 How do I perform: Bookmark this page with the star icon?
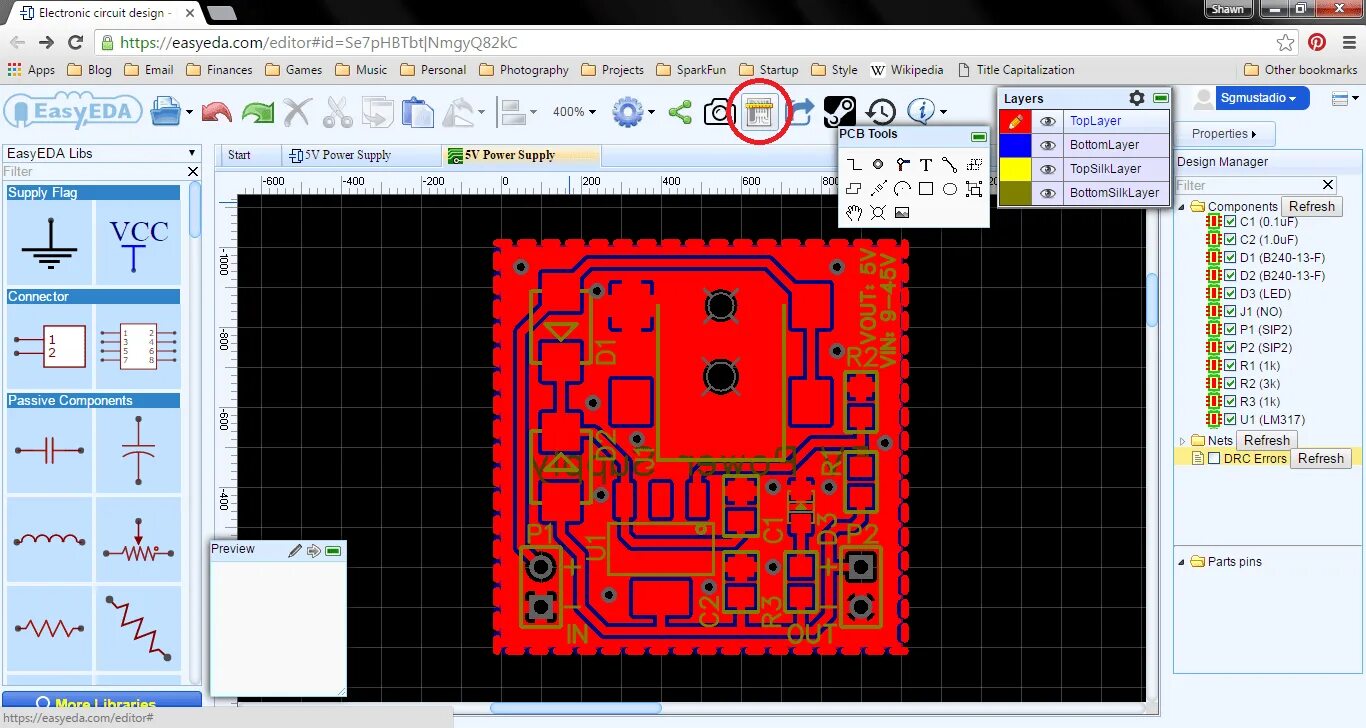(1286, 42)
